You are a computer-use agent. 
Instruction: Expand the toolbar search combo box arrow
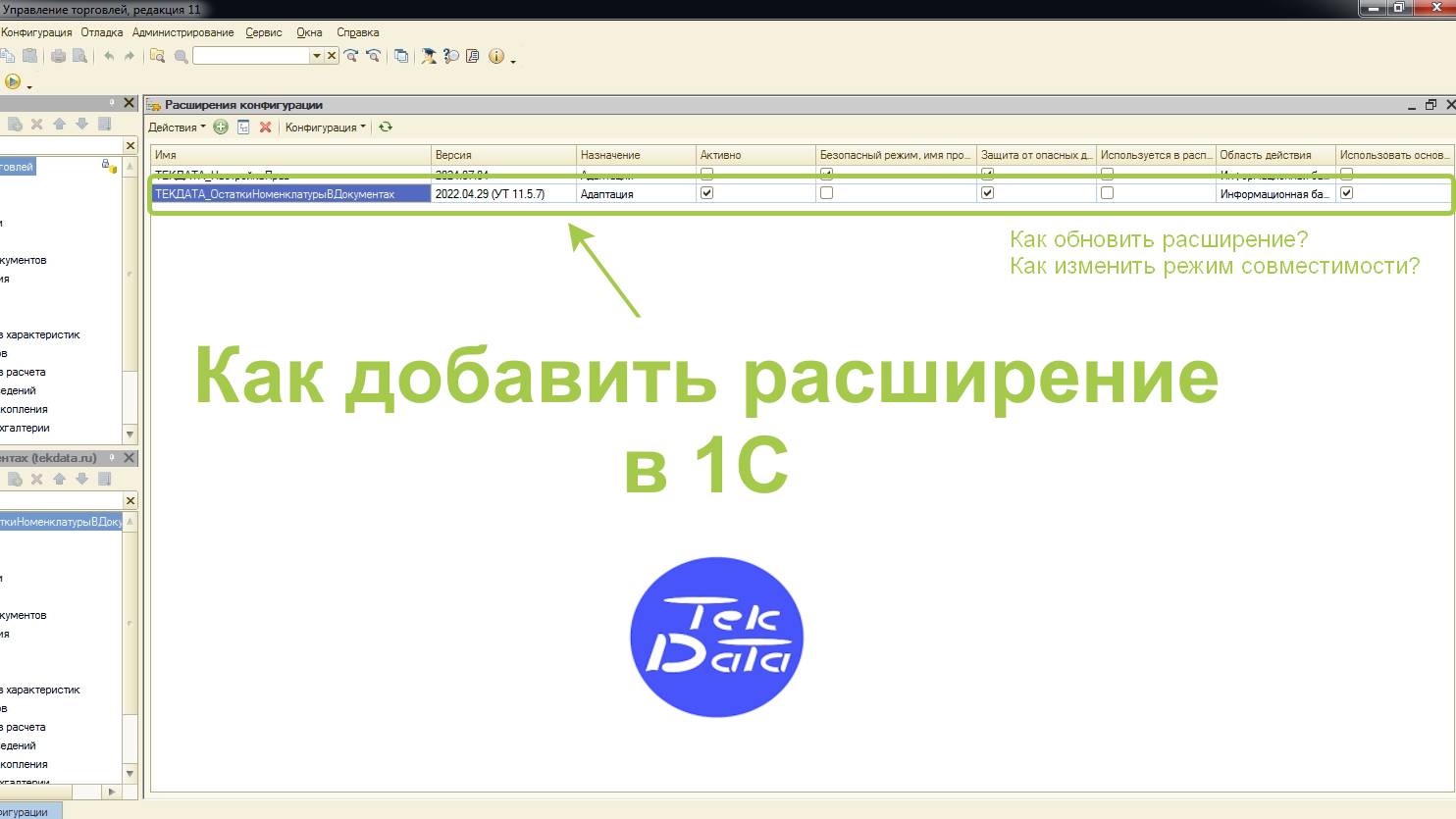(316, 56)
